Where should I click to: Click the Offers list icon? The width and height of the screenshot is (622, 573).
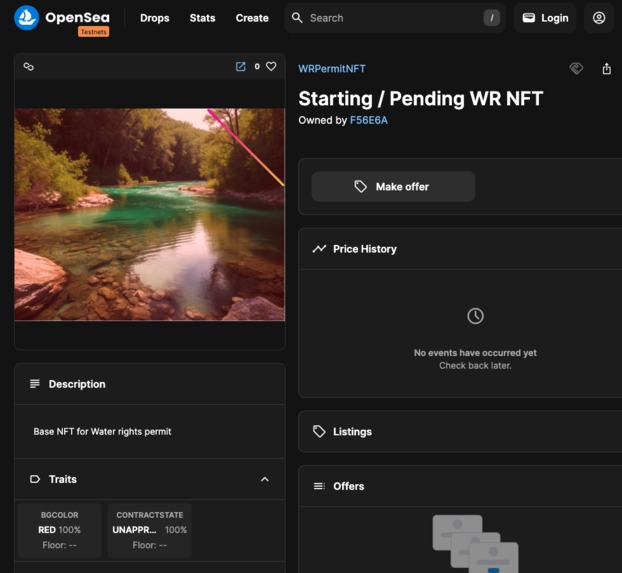coord(319,486)
